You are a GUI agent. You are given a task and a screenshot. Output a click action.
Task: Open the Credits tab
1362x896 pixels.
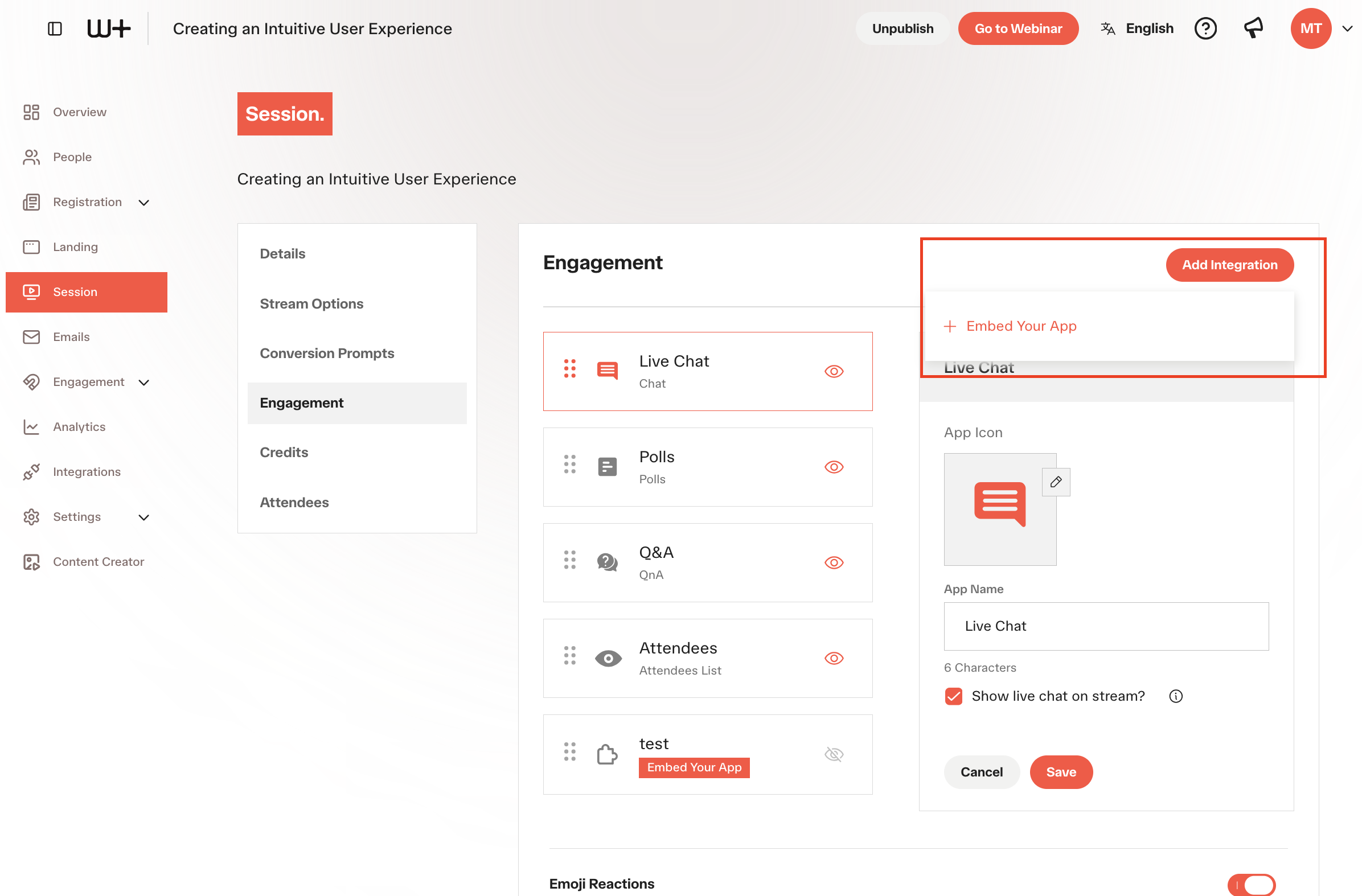[357, 452]
